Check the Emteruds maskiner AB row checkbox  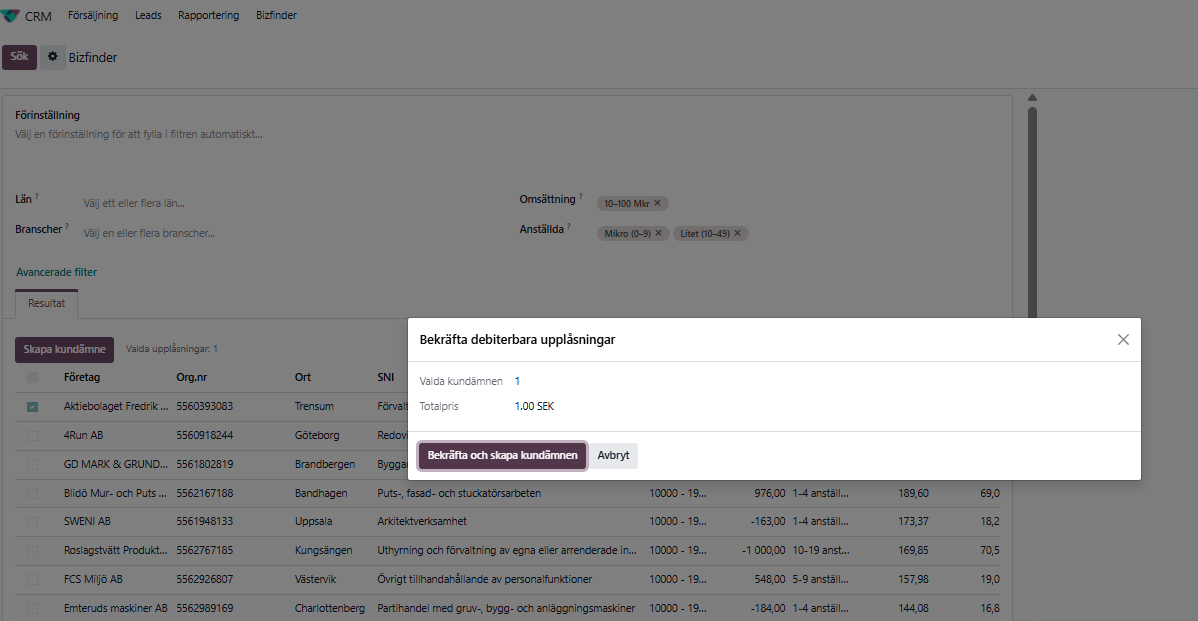point(32,609)
